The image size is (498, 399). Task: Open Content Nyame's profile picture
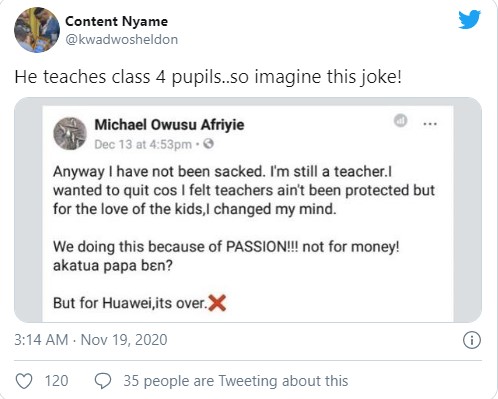point(37,30)
